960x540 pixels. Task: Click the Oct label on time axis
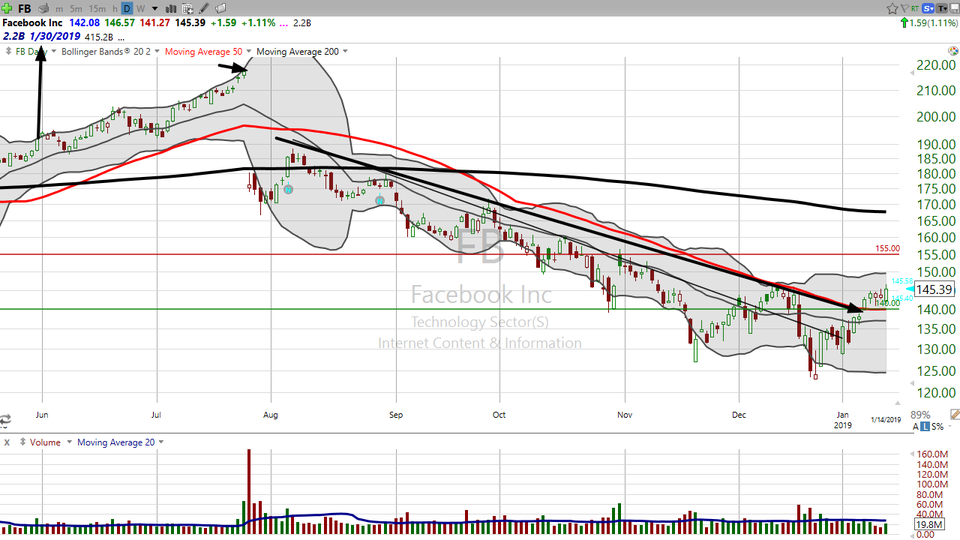[x=499, y=414]
